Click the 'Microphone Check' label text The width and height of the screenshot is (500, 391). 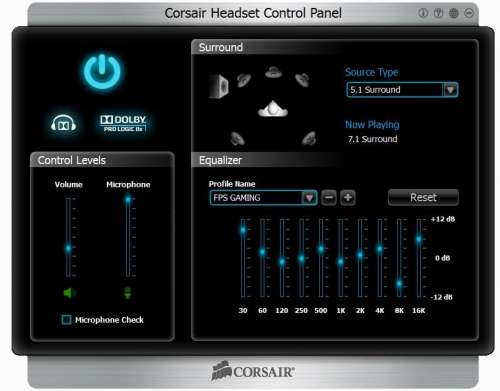coord(109,320)
